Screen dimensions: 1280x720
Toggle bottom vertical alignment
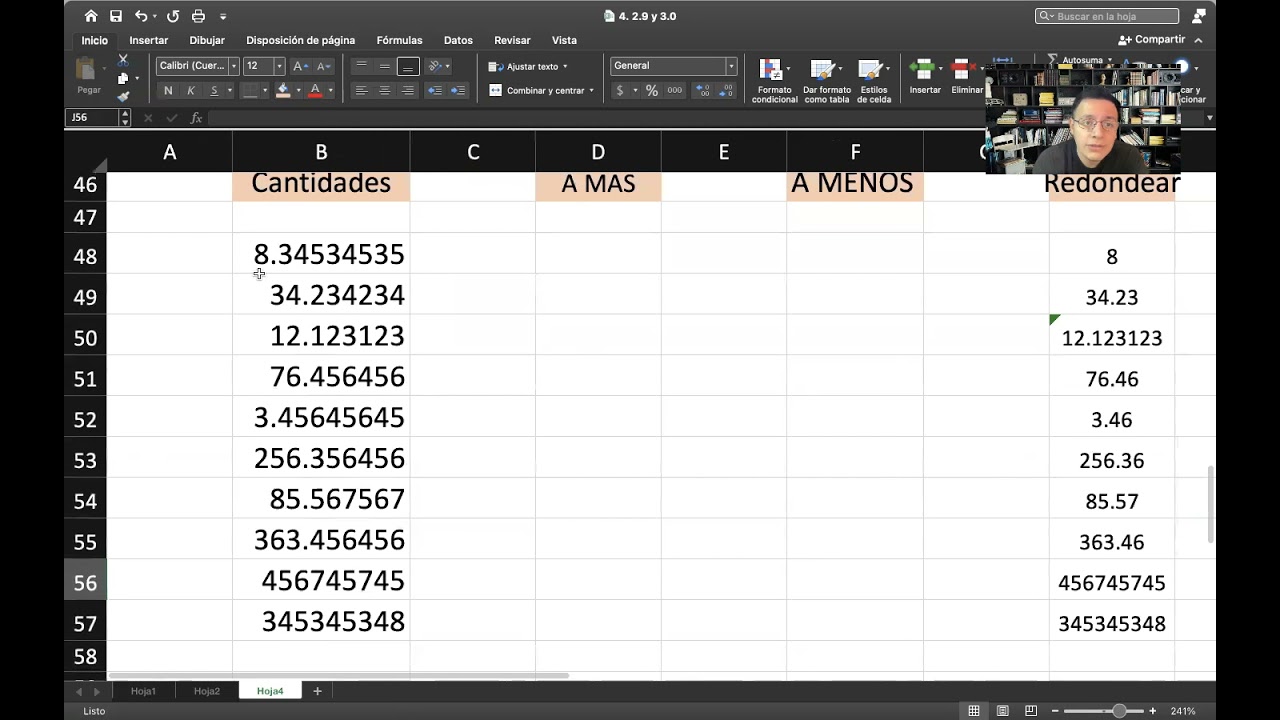[x=407, y=66]
